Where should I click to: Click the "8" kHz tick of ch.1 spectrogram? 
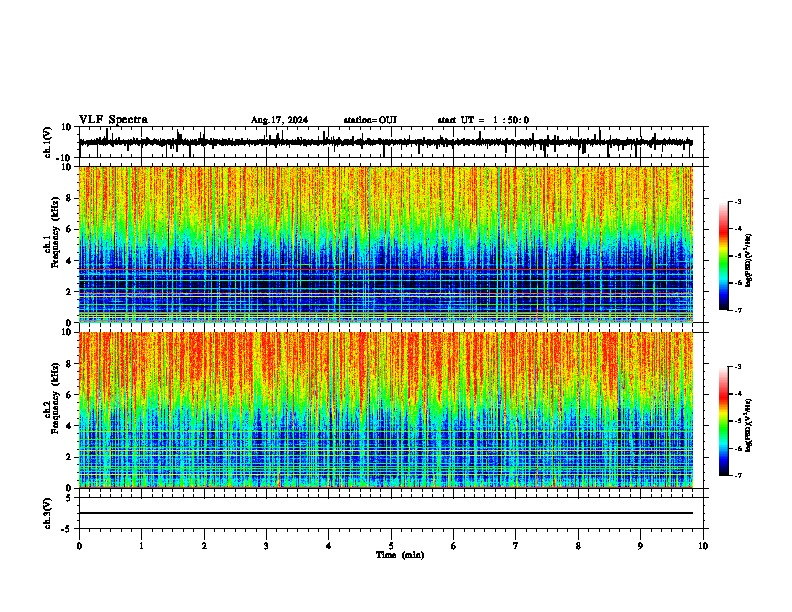click(x=70, y=198)
